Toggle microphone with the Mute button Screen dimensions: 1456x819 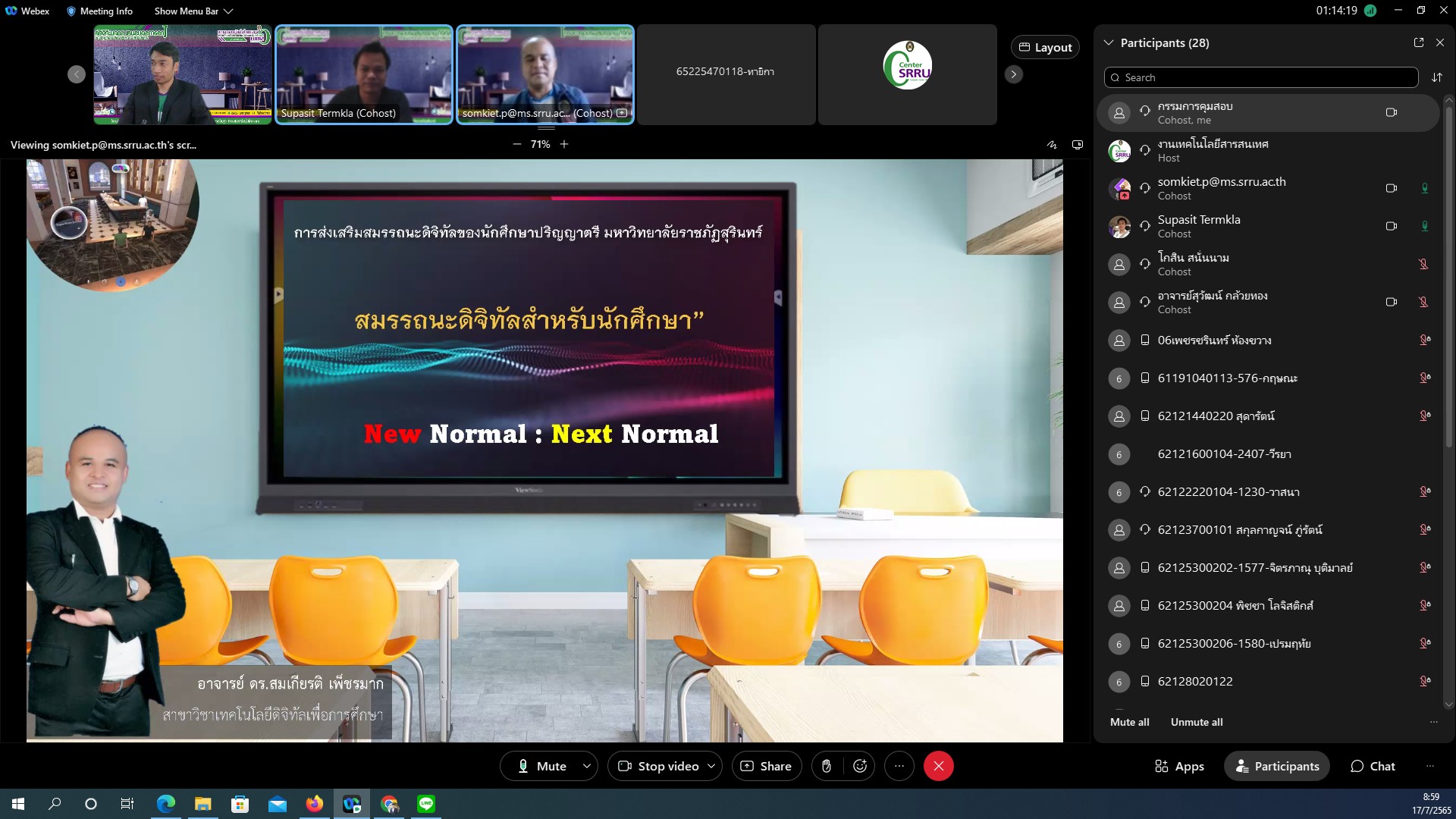pos(541,766)
